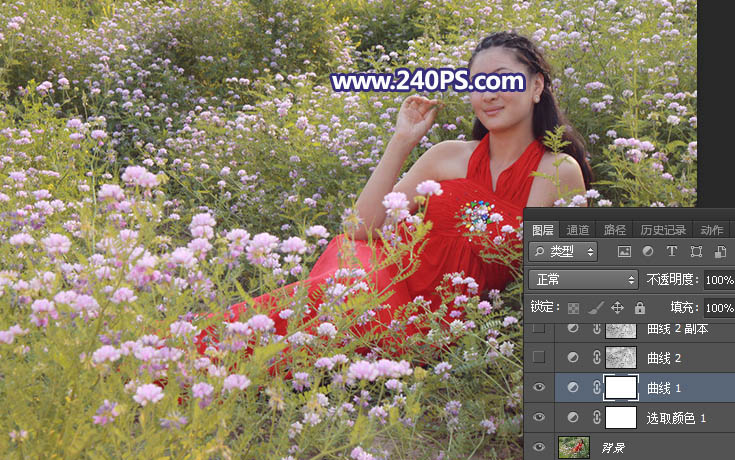Click the lock position move icon
The height and width of the screenshot is (460, 735).
pos(617,308)
